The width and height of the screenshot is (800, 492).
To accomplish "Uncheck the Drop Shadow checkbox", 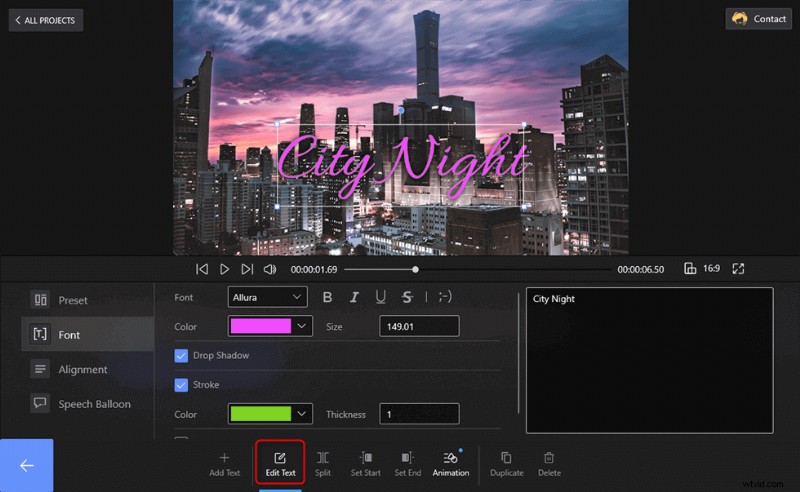I will [x=181, y=355].
